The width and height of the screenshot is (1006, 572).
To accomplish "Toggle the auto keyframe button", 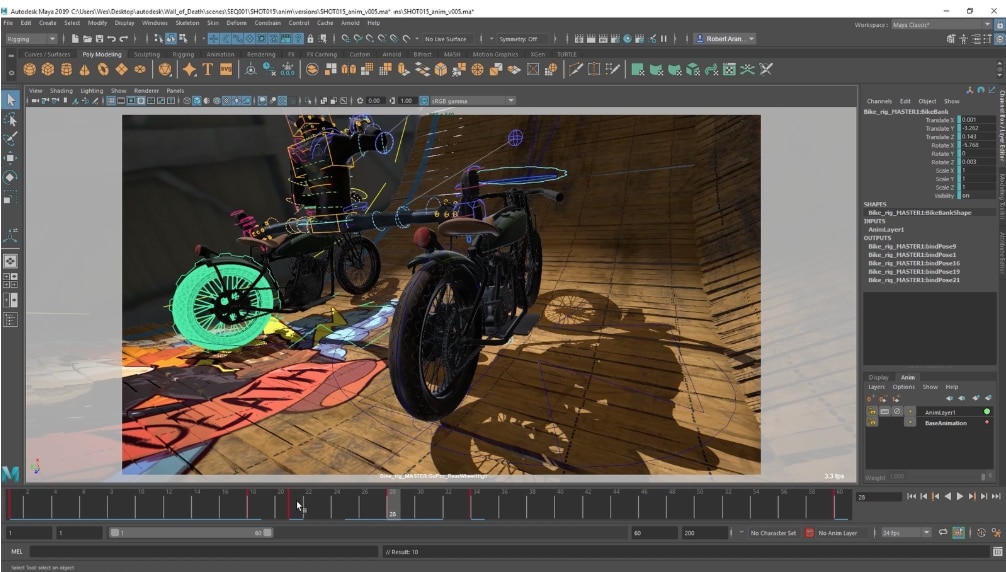I will (x=959, y=533).
